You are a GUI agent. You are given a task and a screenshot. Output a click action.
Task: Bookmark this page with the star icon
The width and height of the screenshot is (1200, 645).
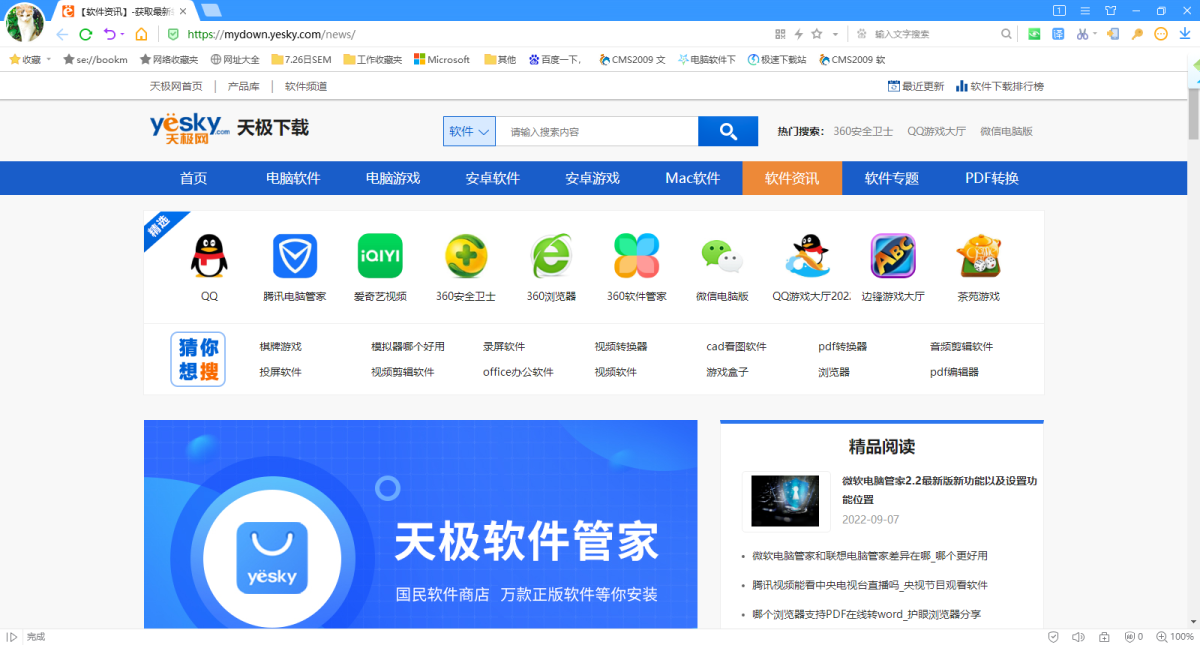pos(816,34)
